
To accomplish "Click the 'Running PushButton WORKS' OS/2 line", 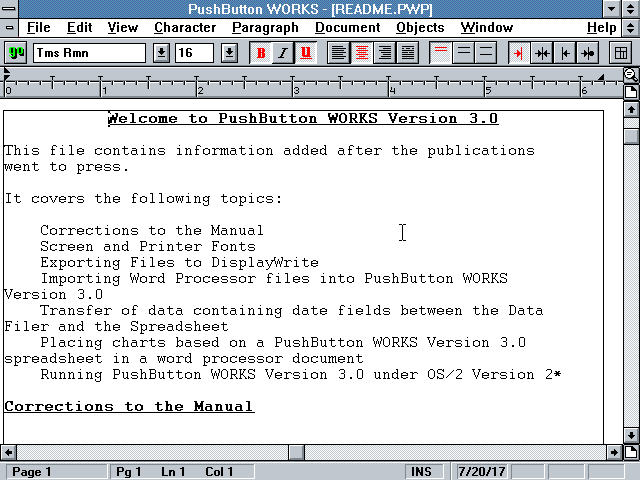I will click(301, 375).
